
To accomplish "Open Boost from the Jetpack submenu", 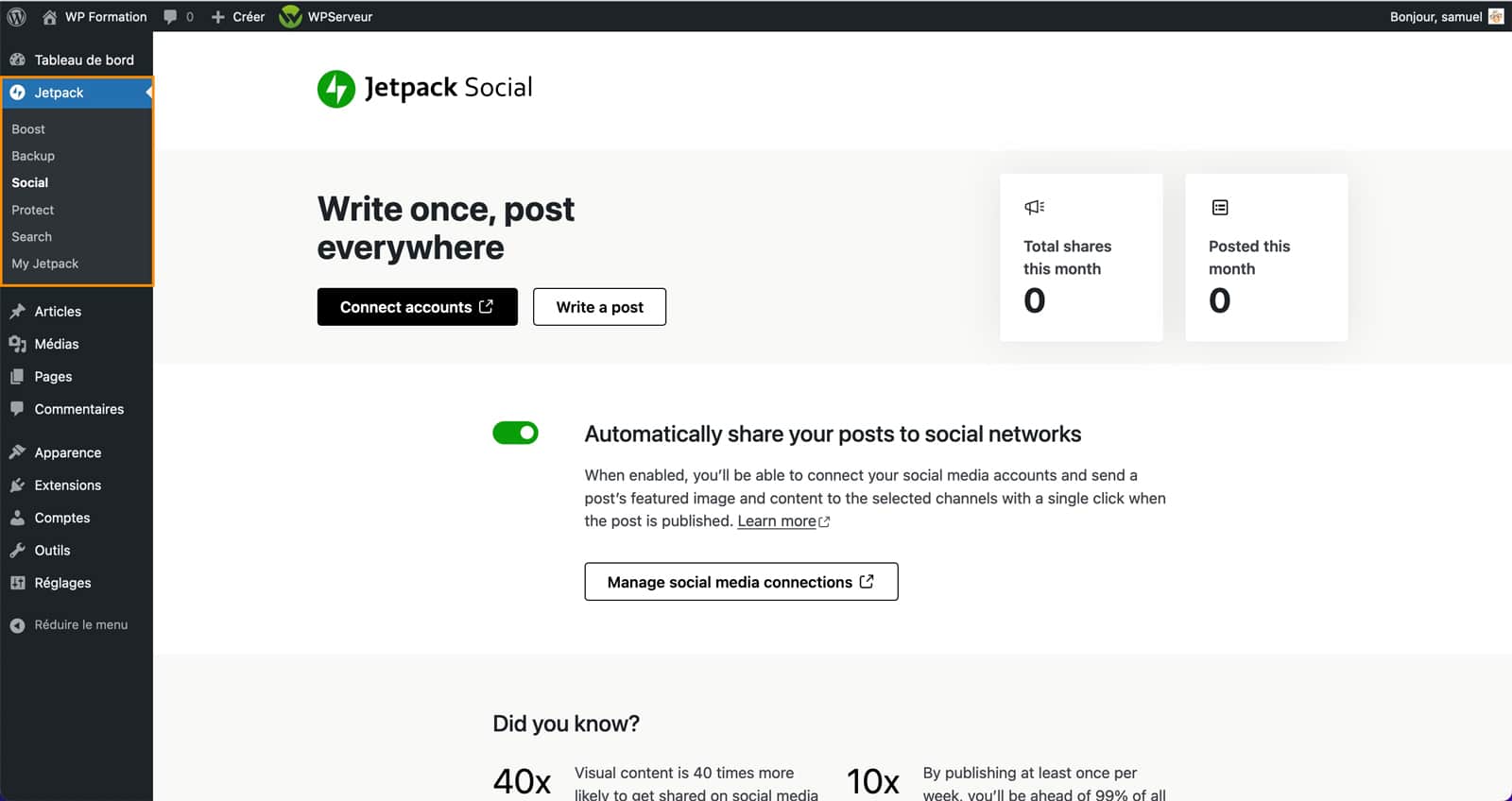I will pos(28,128).
